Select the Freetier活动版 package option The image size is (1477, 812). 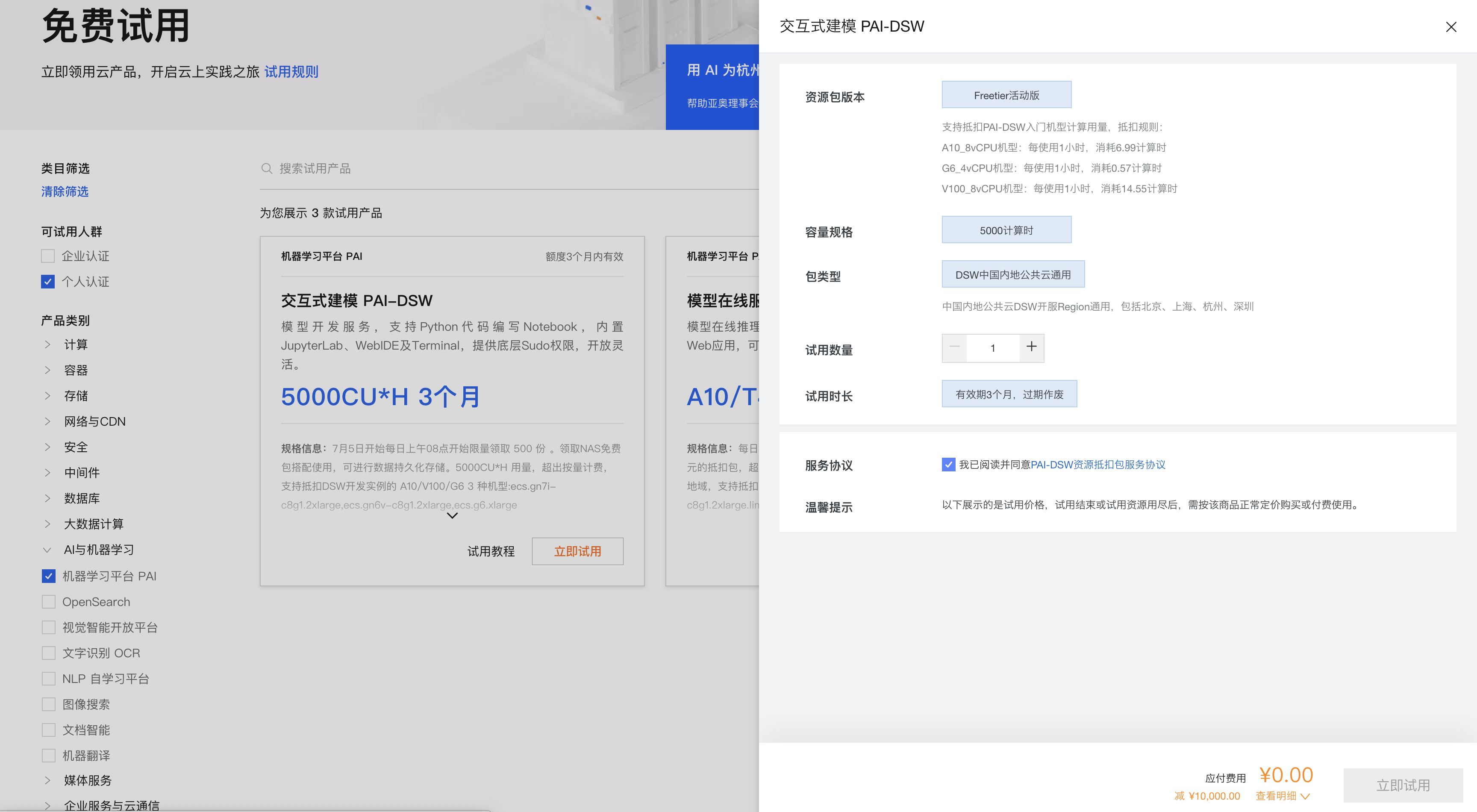click(1006, 95)
